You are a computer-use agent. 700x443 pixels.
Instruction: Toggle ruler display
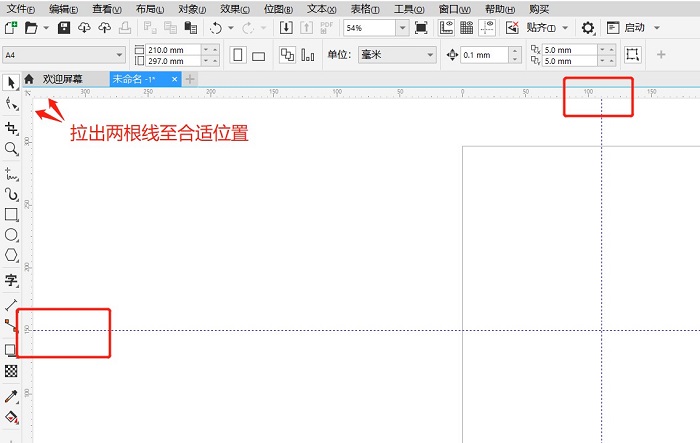[x=446, y=28]
